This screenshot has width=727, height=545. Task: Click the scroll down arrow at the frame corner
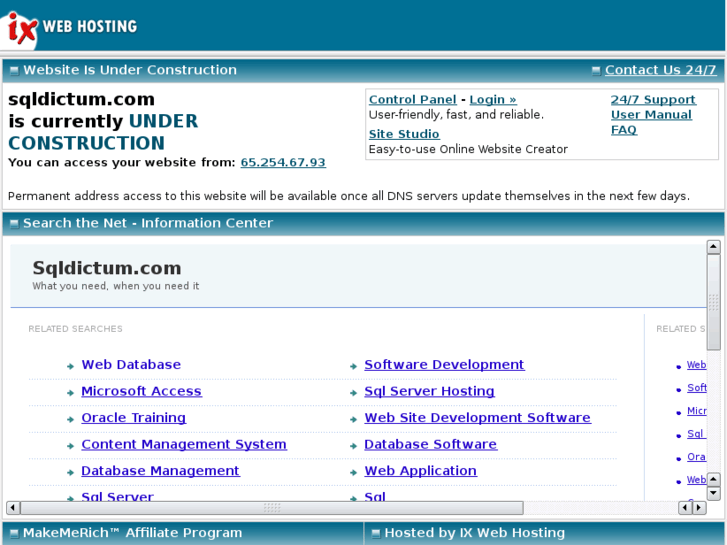[714, 493]
